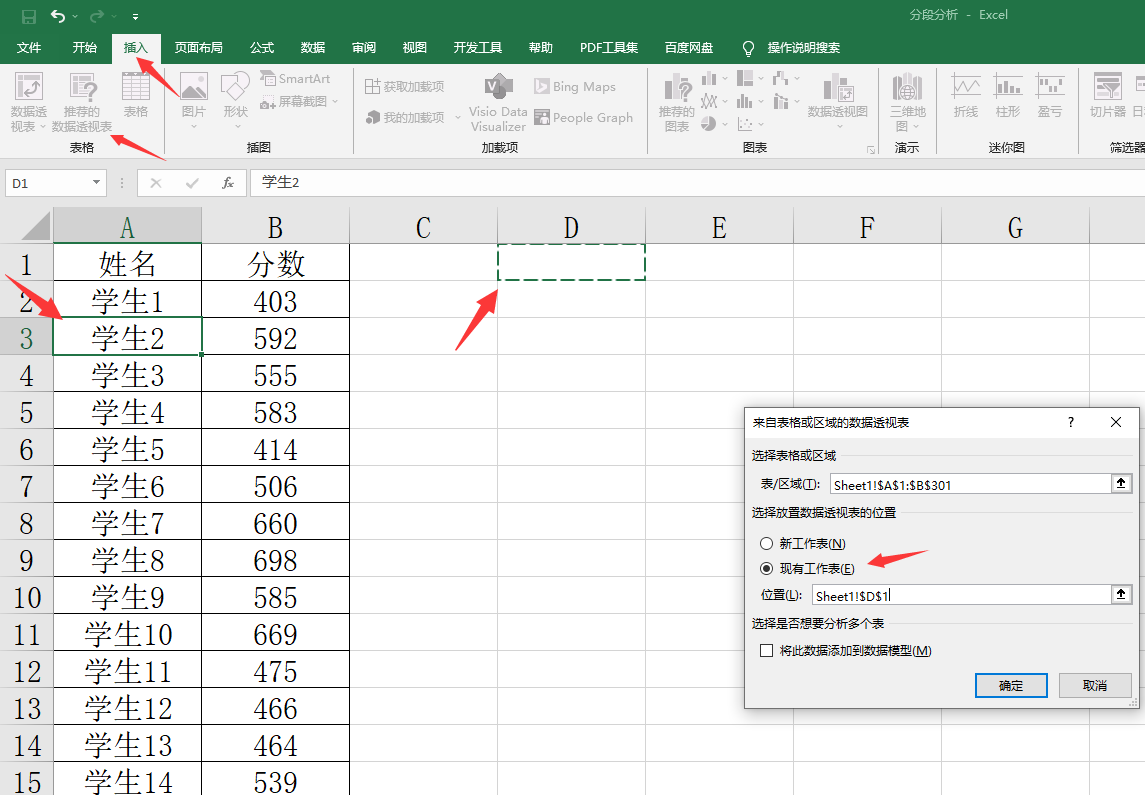Click the insert function fx icon

tap(228, 183)
